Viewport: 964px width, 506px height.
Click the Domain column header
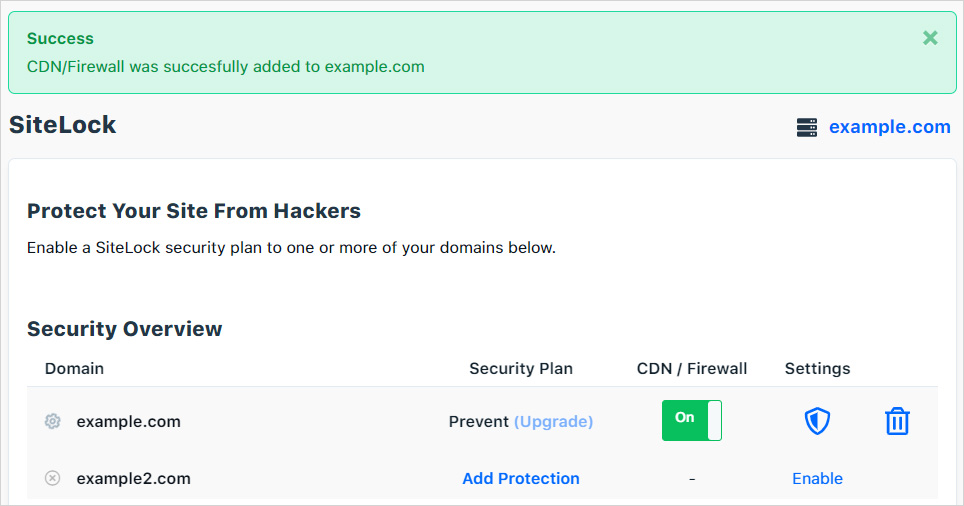(74, 368)
